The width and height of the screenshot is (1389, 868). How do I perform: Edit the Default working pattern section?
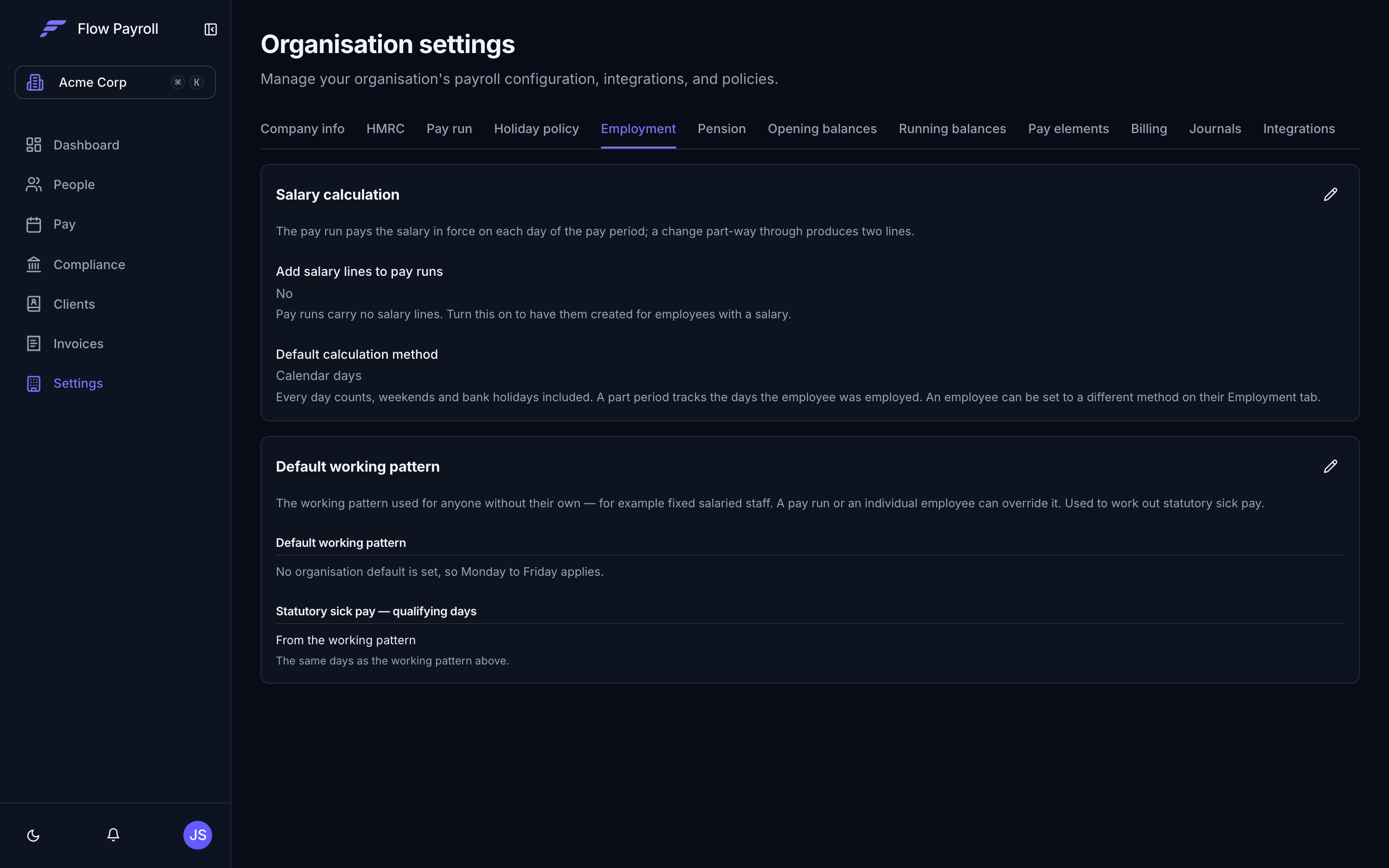[x=1331, y=466]
